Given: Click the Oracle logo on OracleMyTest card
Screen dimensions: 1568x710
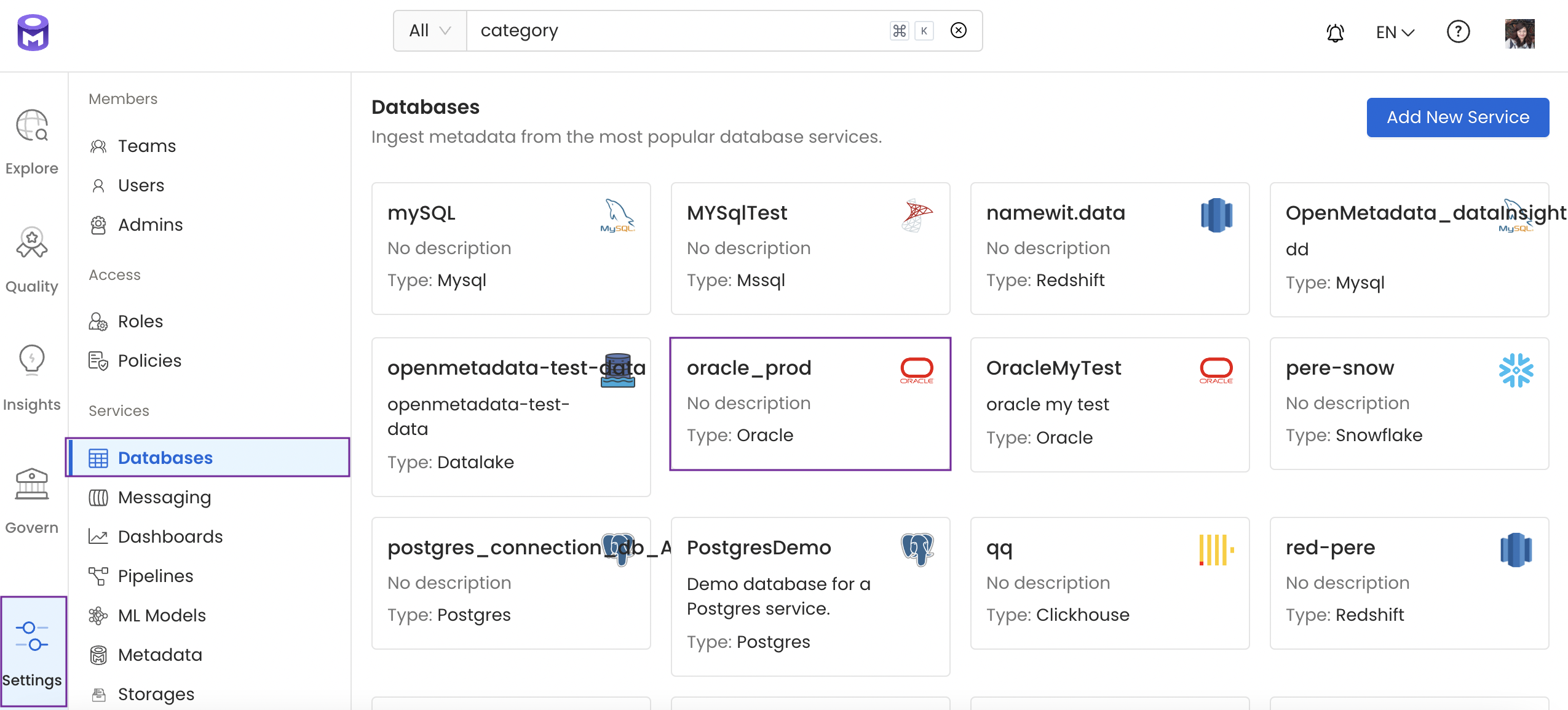Looking at the screenshot, I should click(1216, 370).
